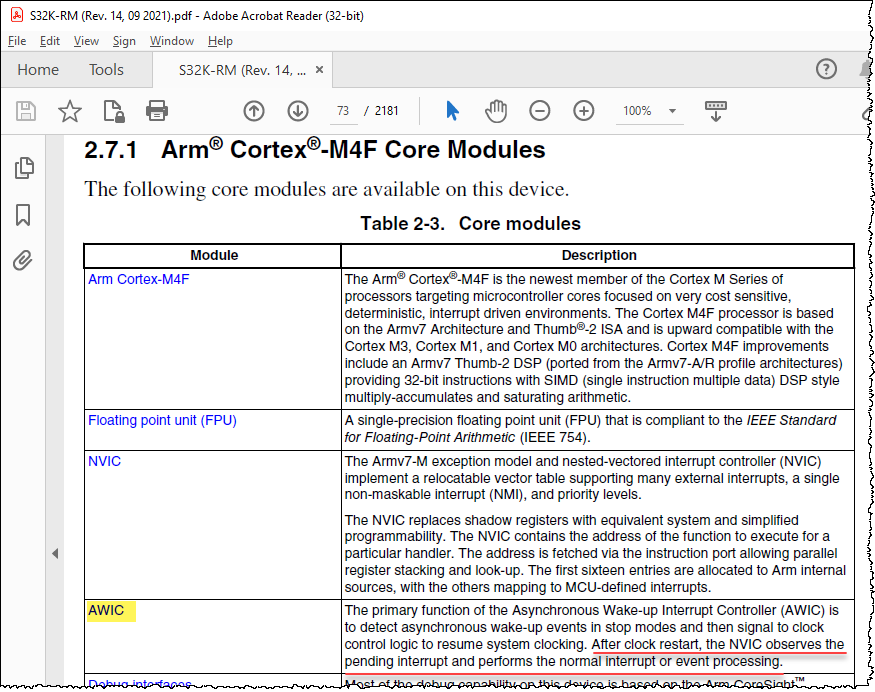Zoom out with the minus icon
The height and width of the screenshot is (692, 875).
pyautogui.click(x=539, y=111)
